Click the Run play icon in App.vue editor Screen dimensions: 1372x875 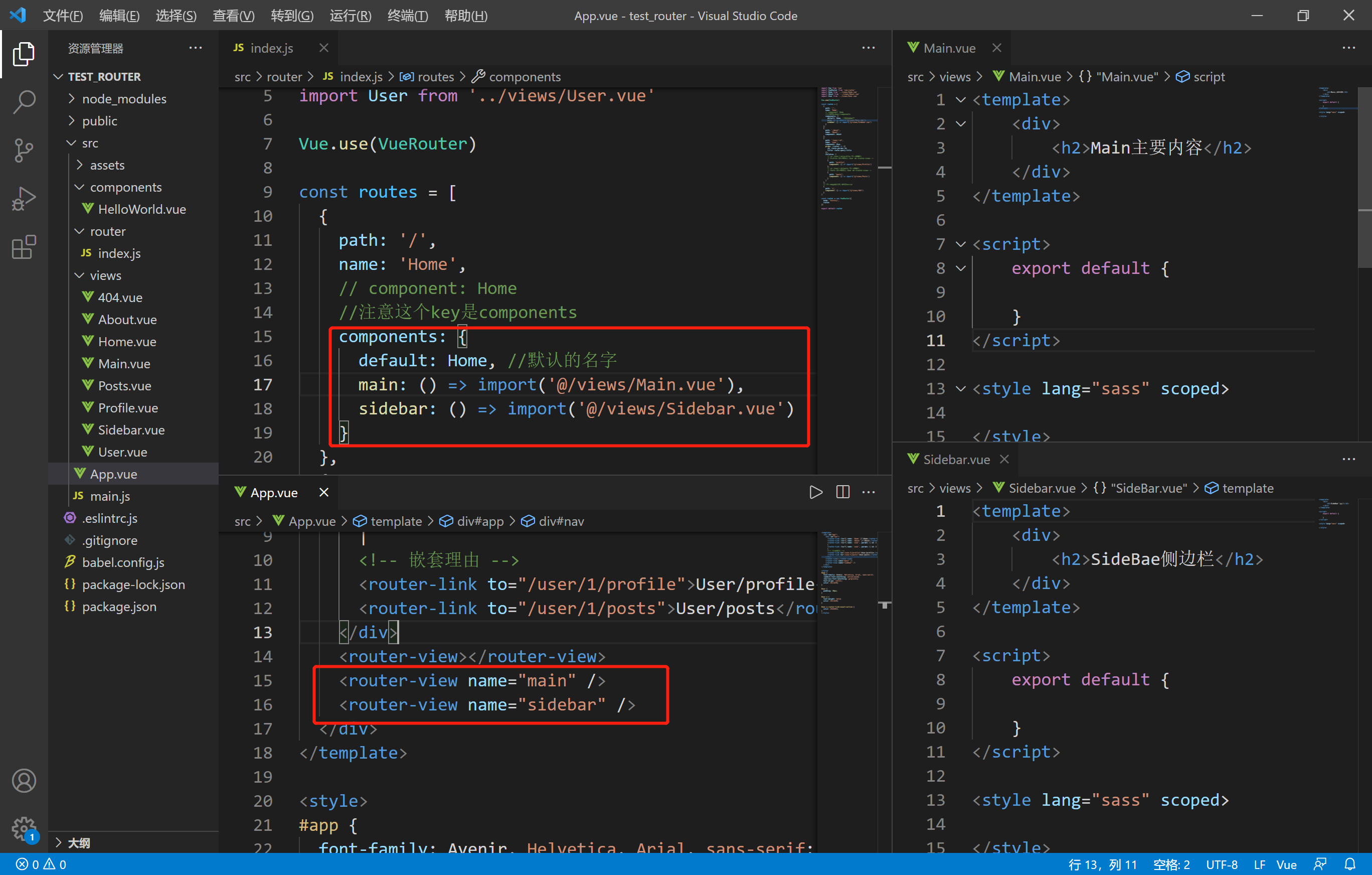point(816,492)
